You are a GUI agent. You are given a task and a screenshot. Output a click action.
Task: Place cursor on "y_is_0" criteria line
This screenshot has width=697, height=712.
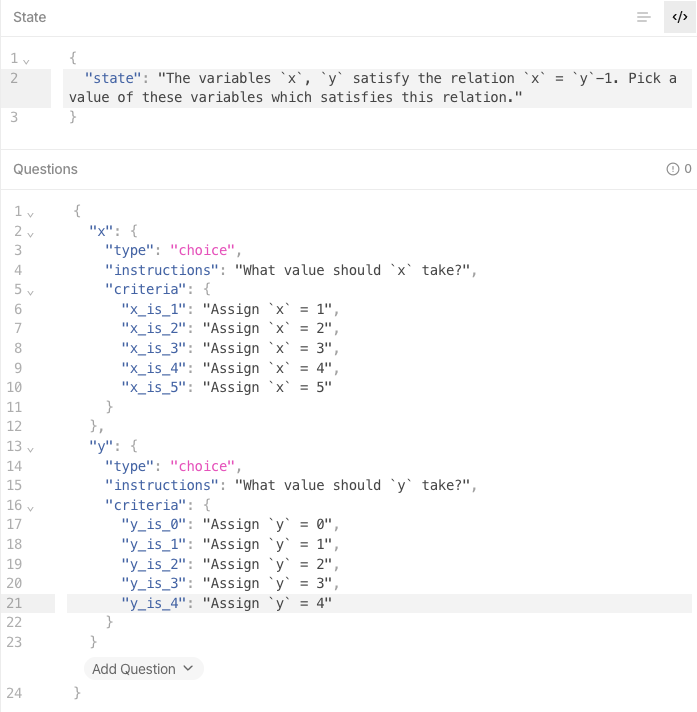click(230, 524)
